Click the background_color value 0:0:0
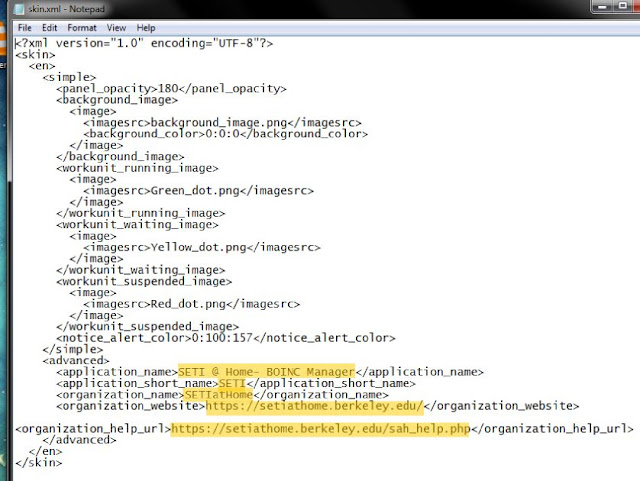640x481 pixels. click(x=222, y=134)
